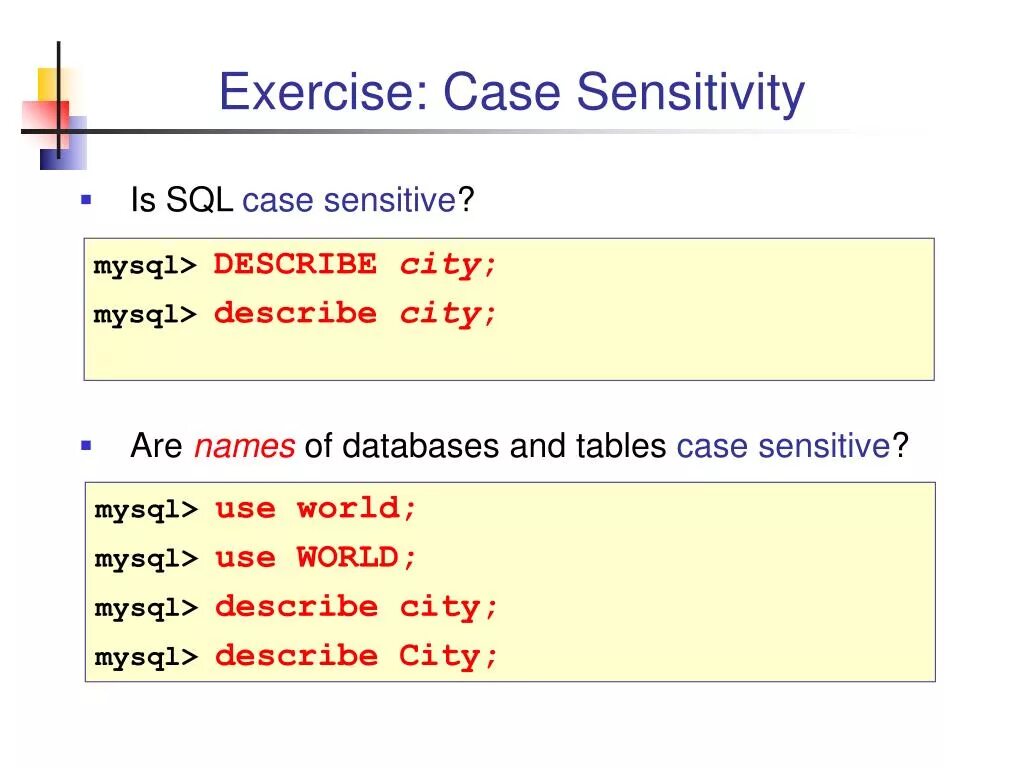Click the 'Is SQL' text
The height and width of the screenshot is (768, 1024).
coord(181,201)
